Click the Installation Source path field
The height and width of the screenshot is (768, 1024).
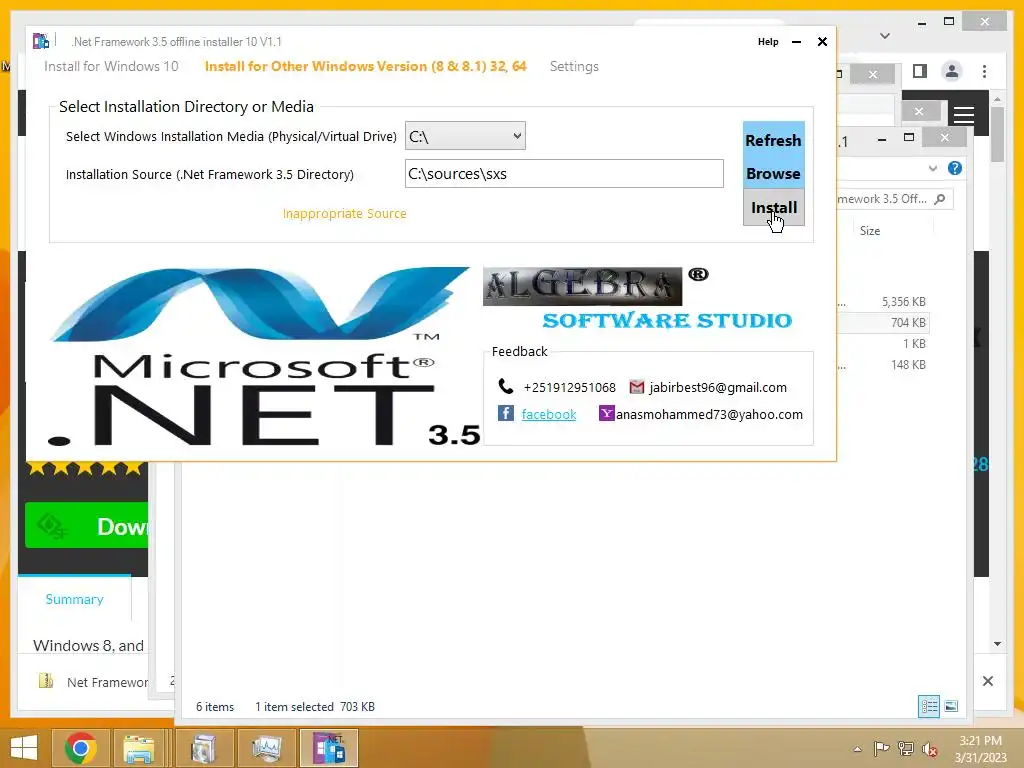click(x=564, y=174)
